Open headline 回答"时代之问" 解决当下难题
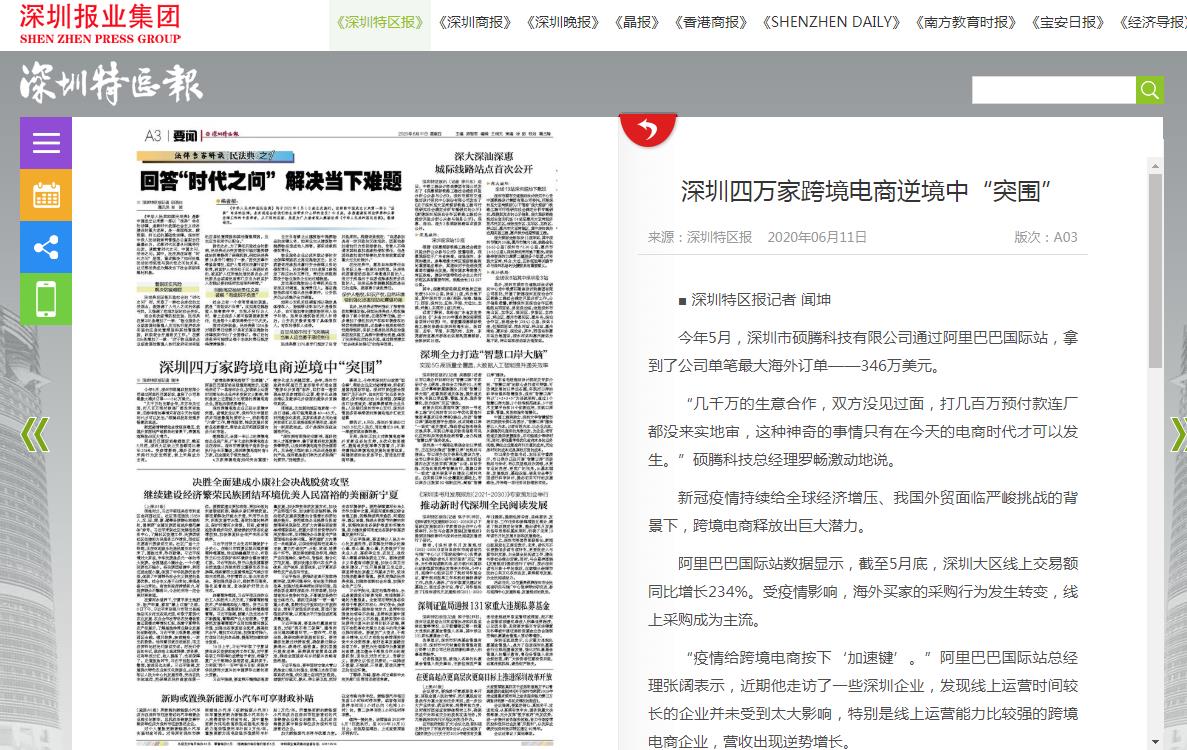This screenshot has height=750, width=1187. pyautogui.click(x=271, y=181)
